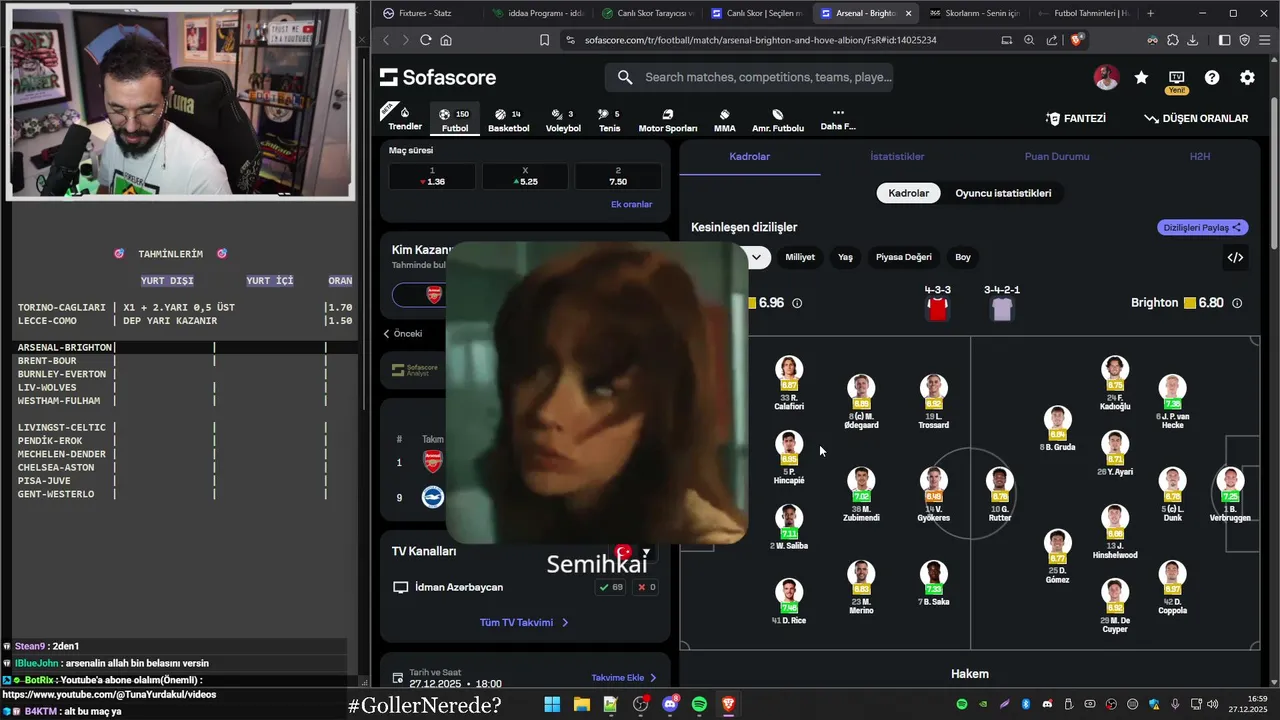Filter players by Milliyet
Screen dimensions: 1280x720
pyautogui.click(x=800, y=257)
